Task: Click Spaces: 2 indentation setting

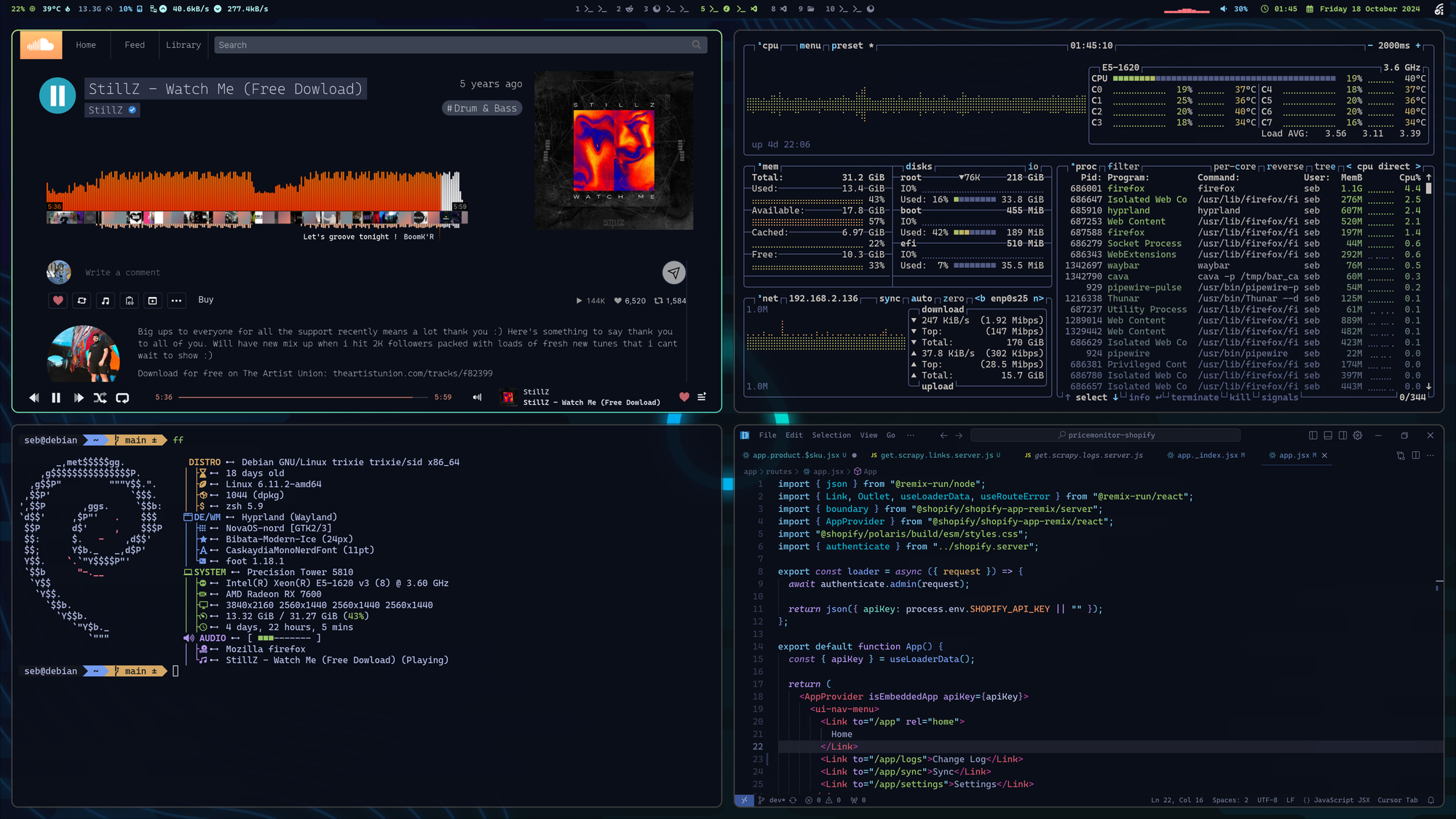Action: 1230,800
